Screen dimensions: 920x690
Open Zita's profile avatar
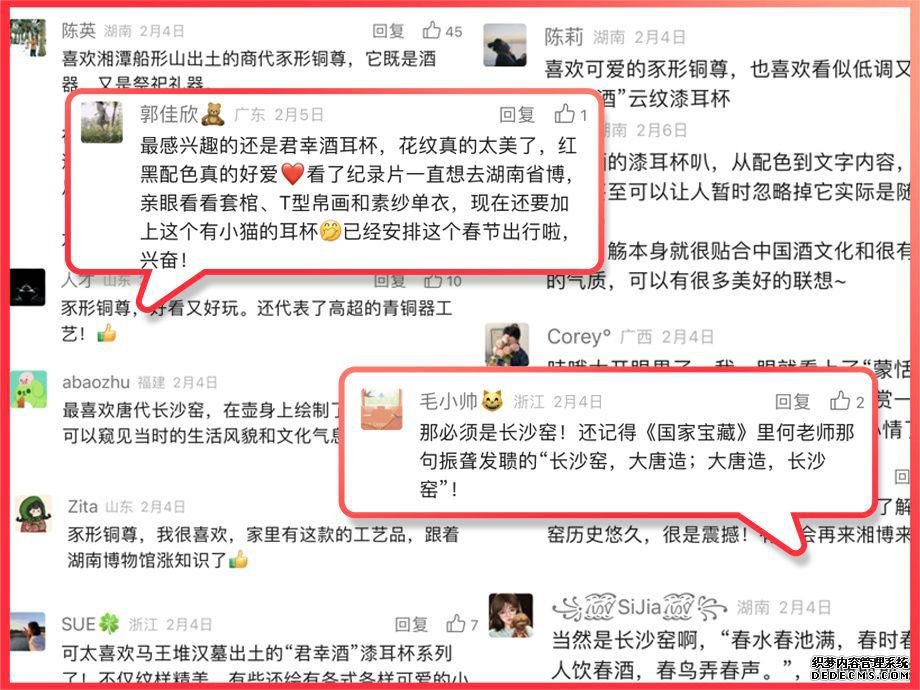35,514
